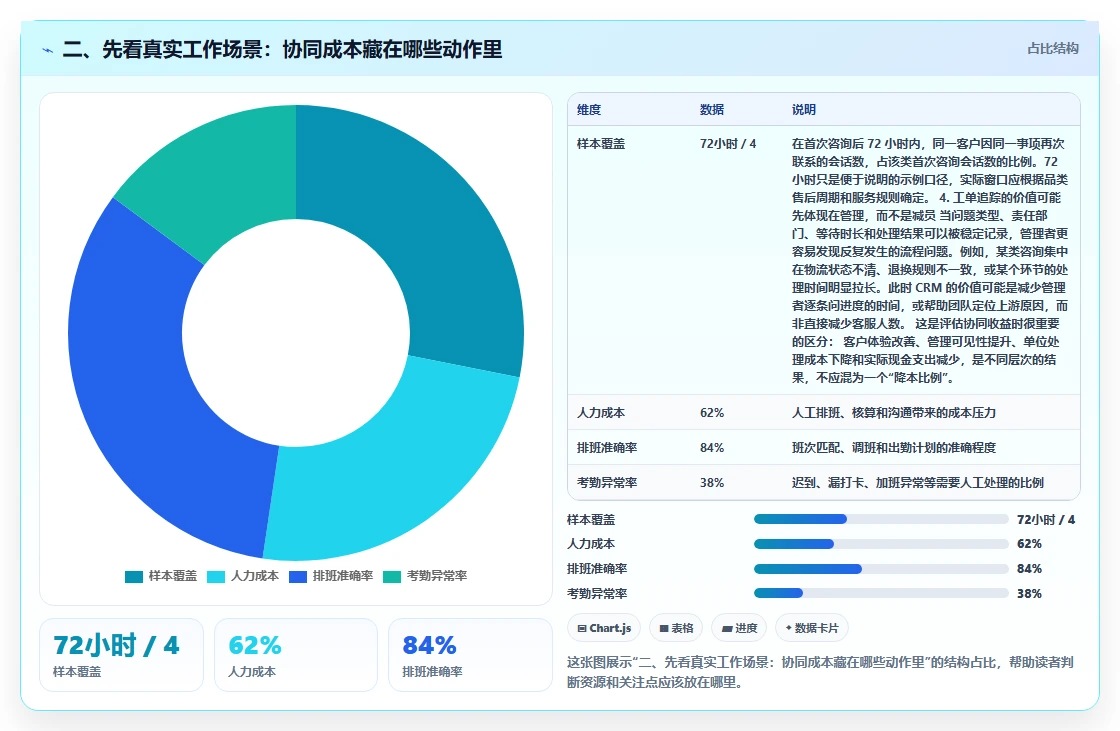Click description 人工排班、核算和沟通带来的成本压力

point(894,413)
